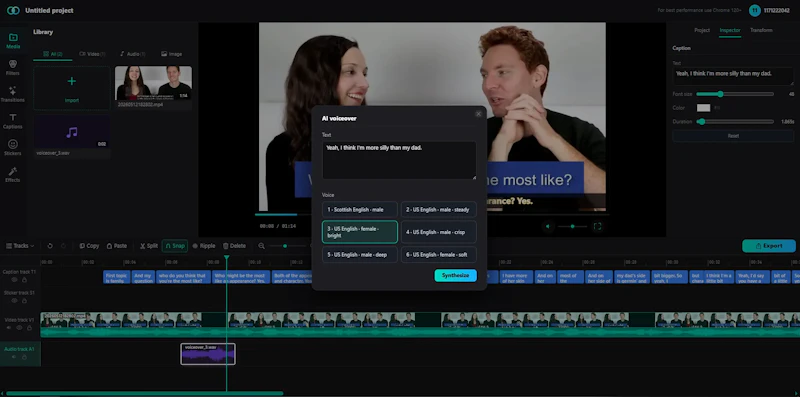Select the video thumbnail in Library
Screen dimensions: 800x397
coord(154,83)
